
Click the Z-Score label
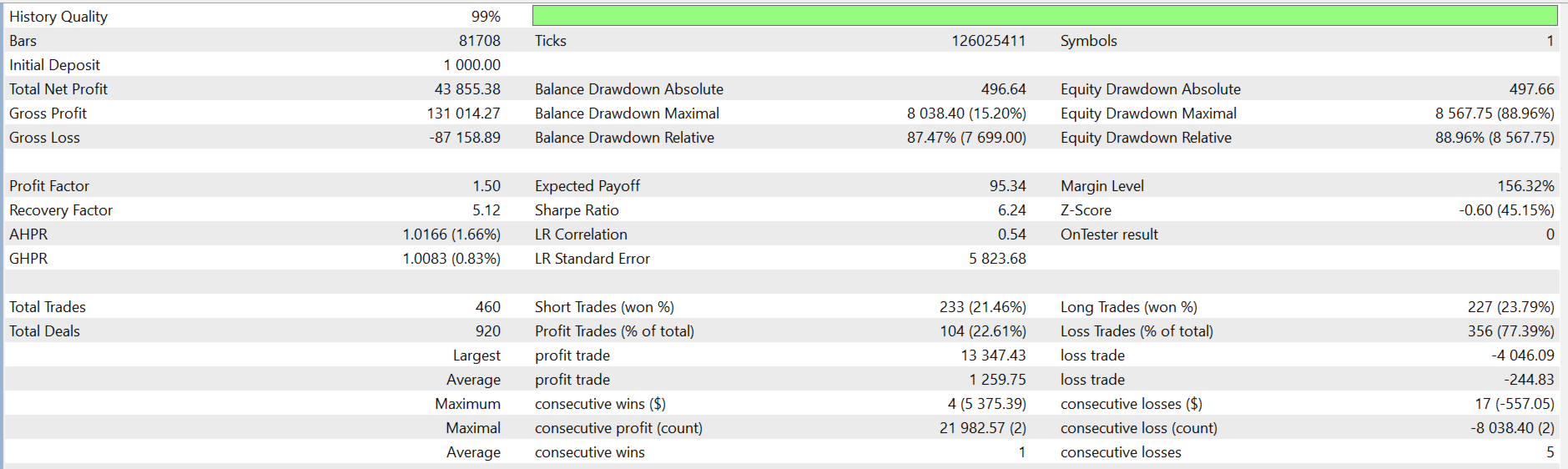tap(1086, 210)
